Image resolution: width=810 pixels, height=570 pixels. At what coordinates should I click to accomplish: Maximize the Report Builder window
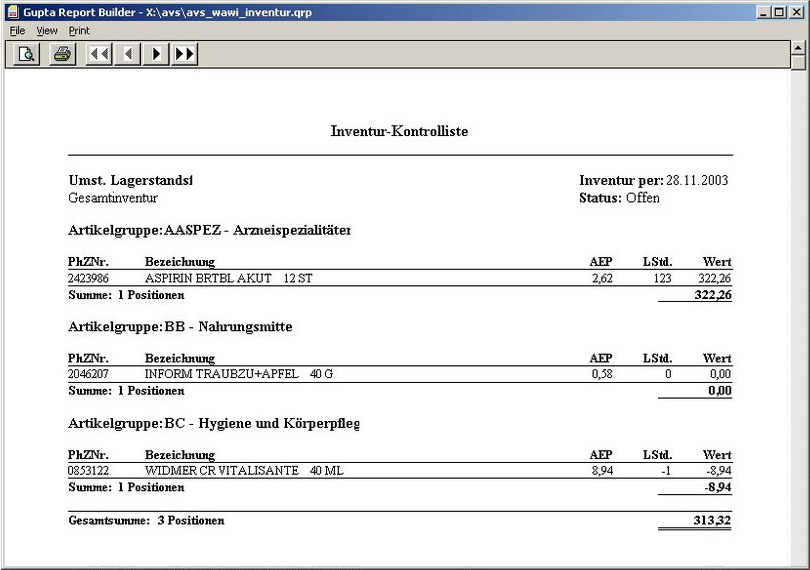780,11
